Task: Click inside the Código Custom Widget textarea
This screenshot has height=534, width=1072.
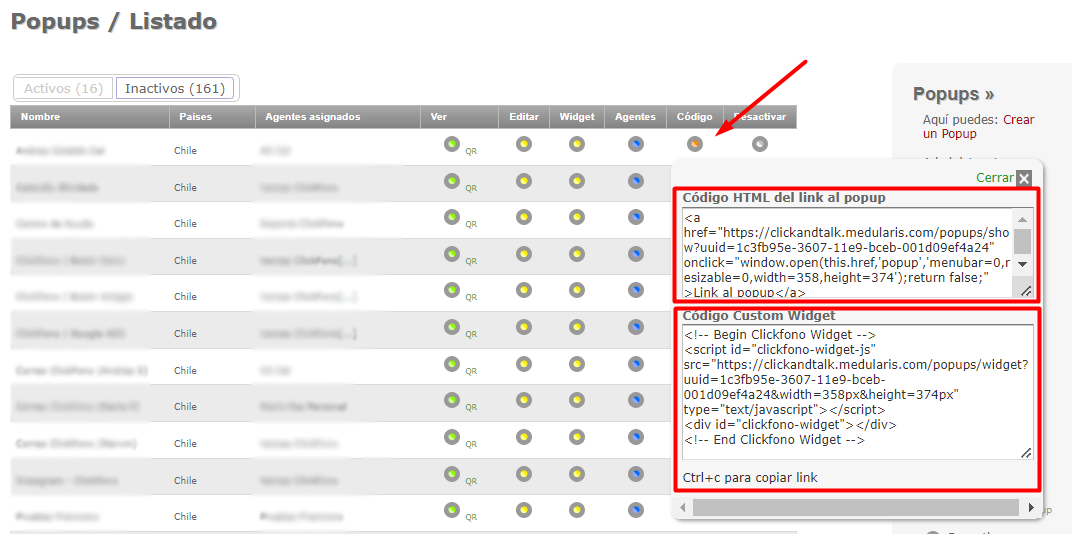Action: pos(858,392)
